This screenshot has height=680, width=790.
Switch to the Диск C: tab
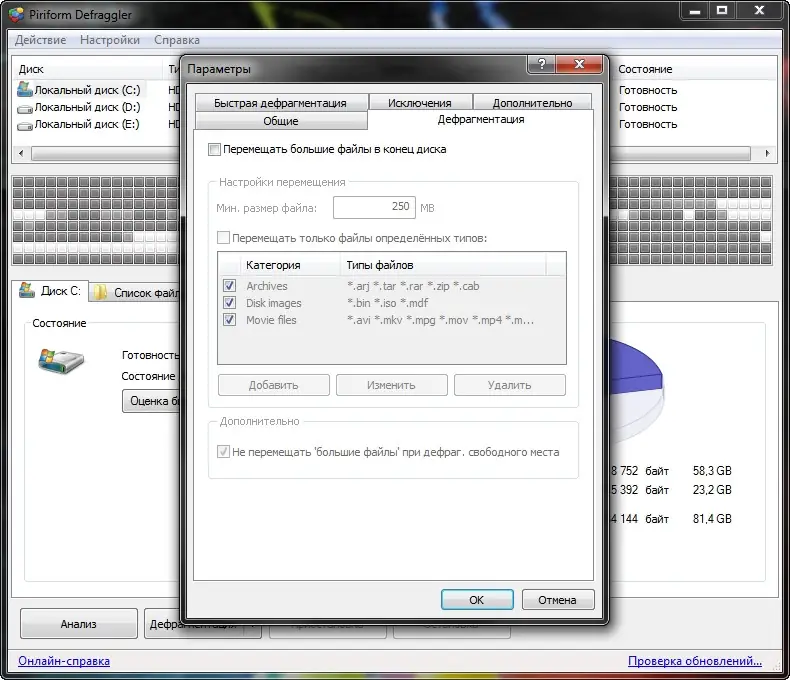coord(50,291)
